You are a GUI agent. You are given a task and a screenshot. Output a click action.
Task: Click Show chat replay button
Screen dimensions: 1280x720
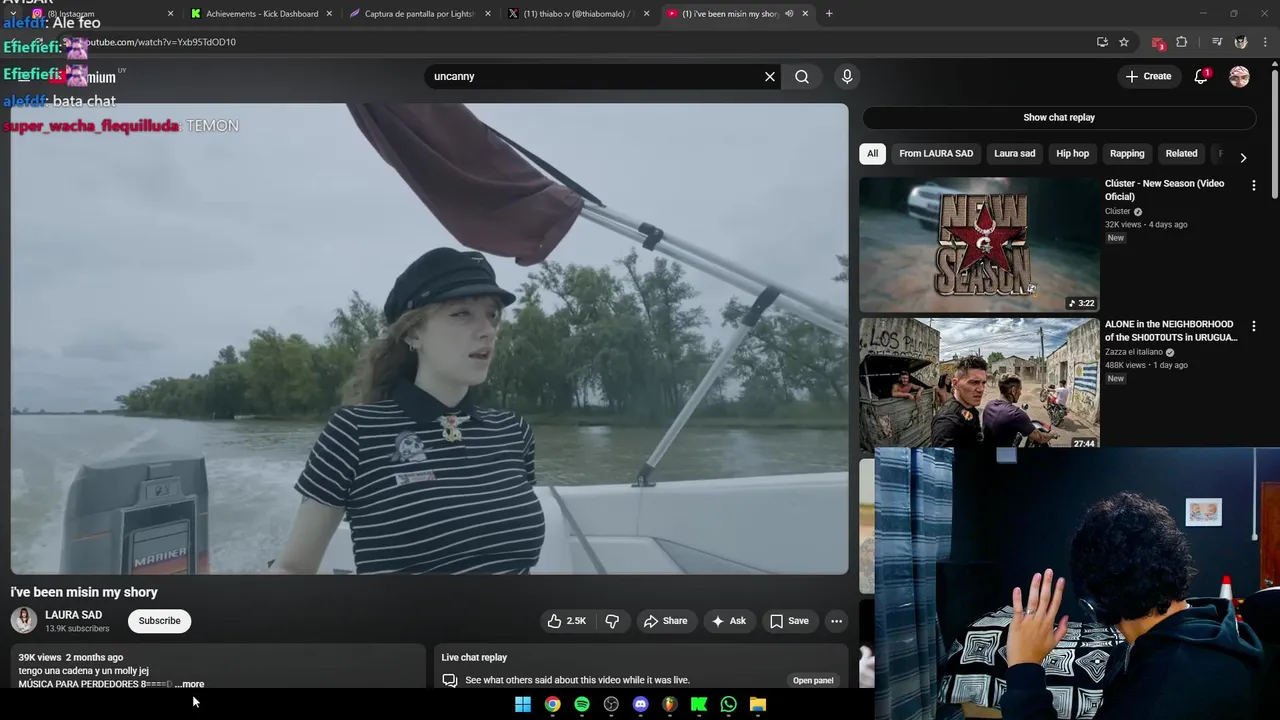click(x=1059, y=117)
